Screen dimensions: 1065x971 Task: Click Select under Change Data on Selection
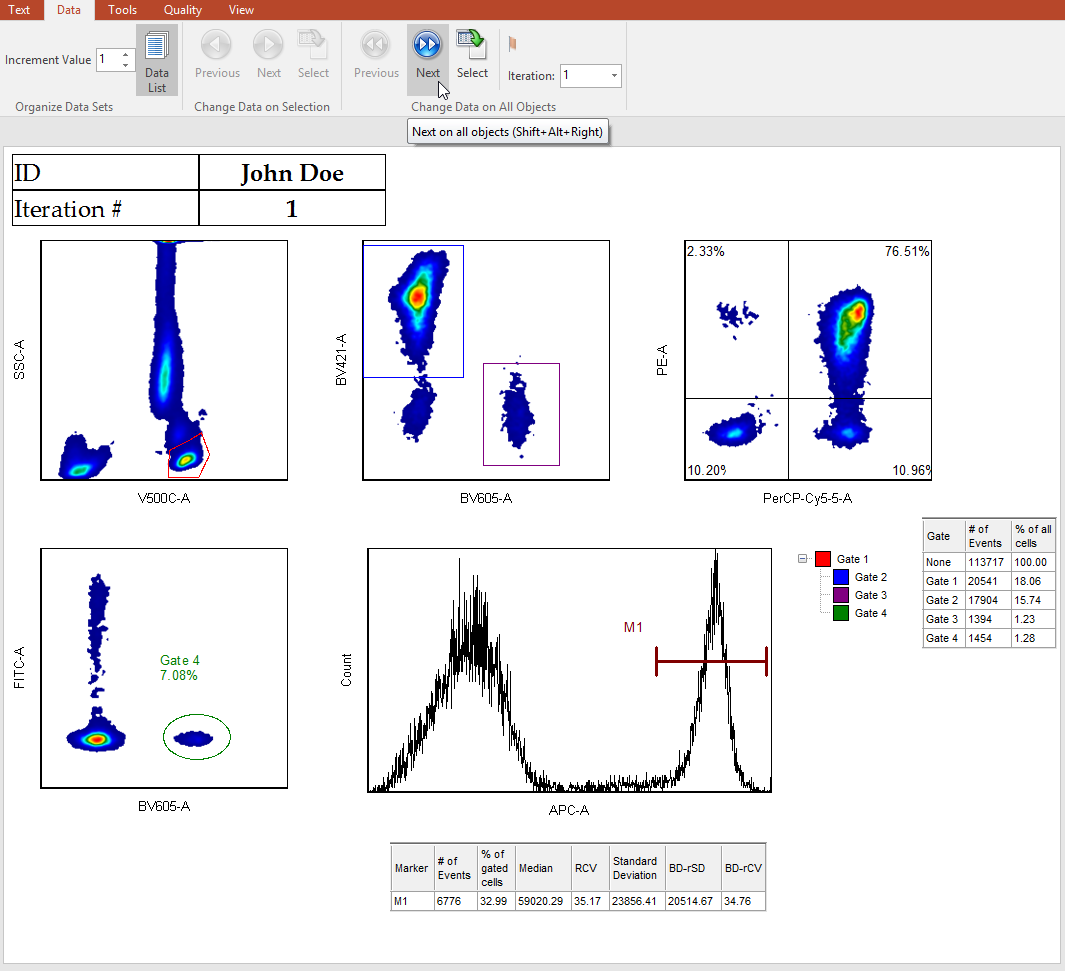click(313, 54)
